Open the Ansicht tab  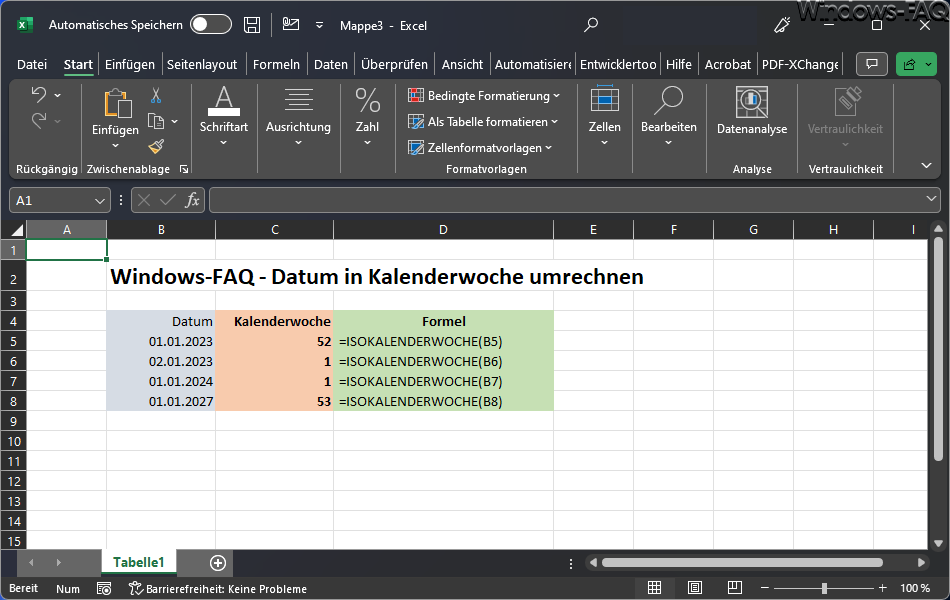462,64
